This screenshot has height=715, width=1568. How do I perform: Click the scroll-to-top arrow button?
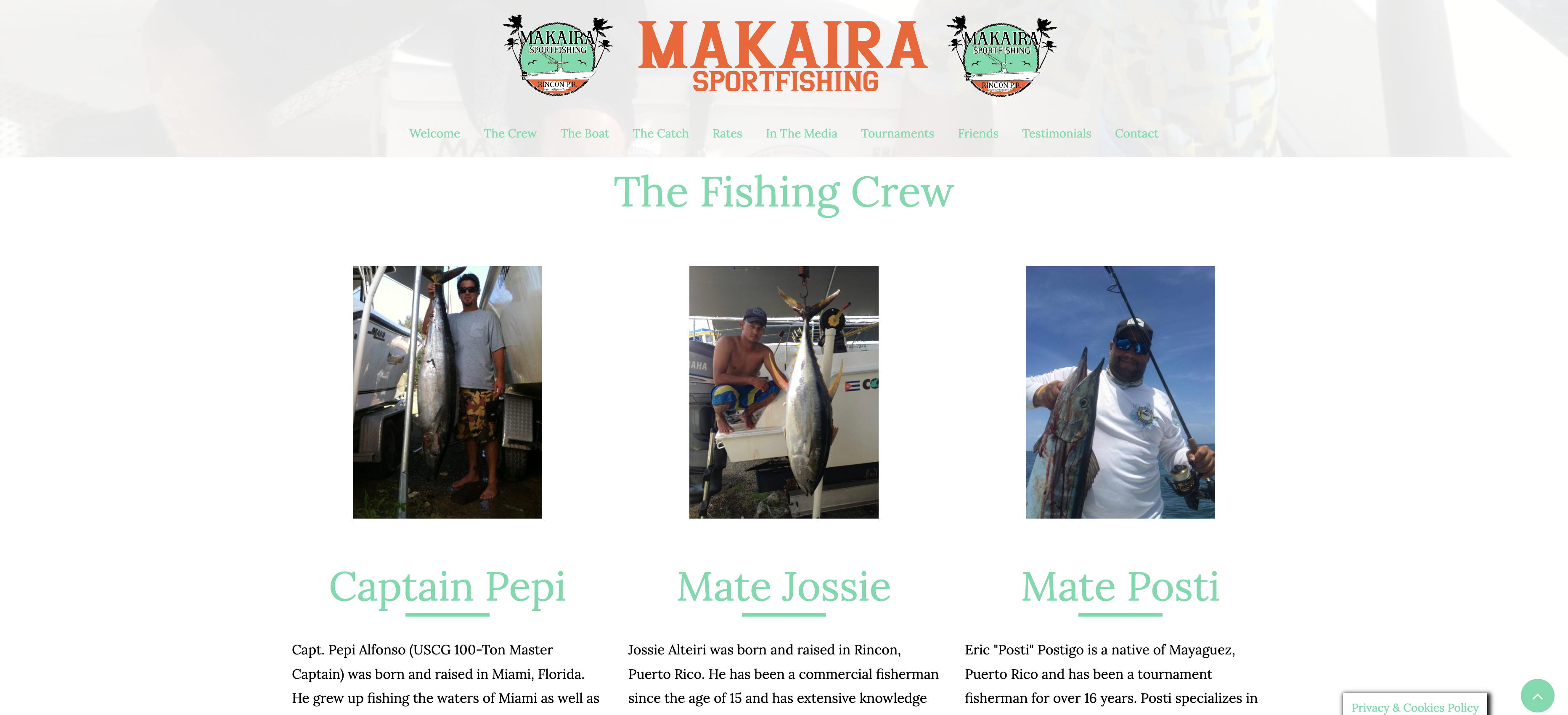[1537, 696]
